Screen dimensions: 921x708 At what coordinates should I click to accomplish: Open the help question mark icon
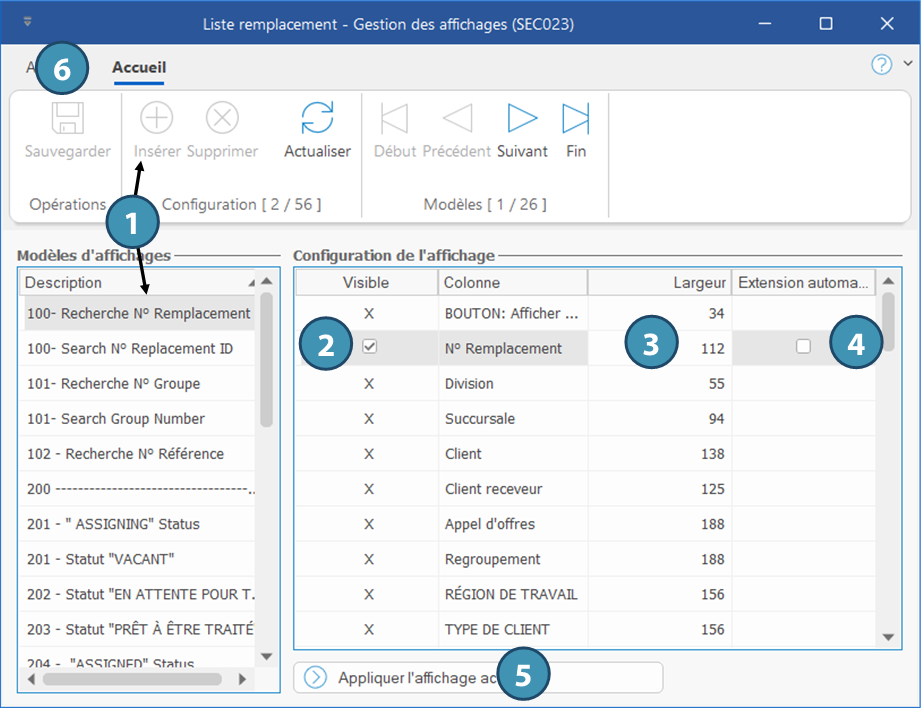coord(881,65)
